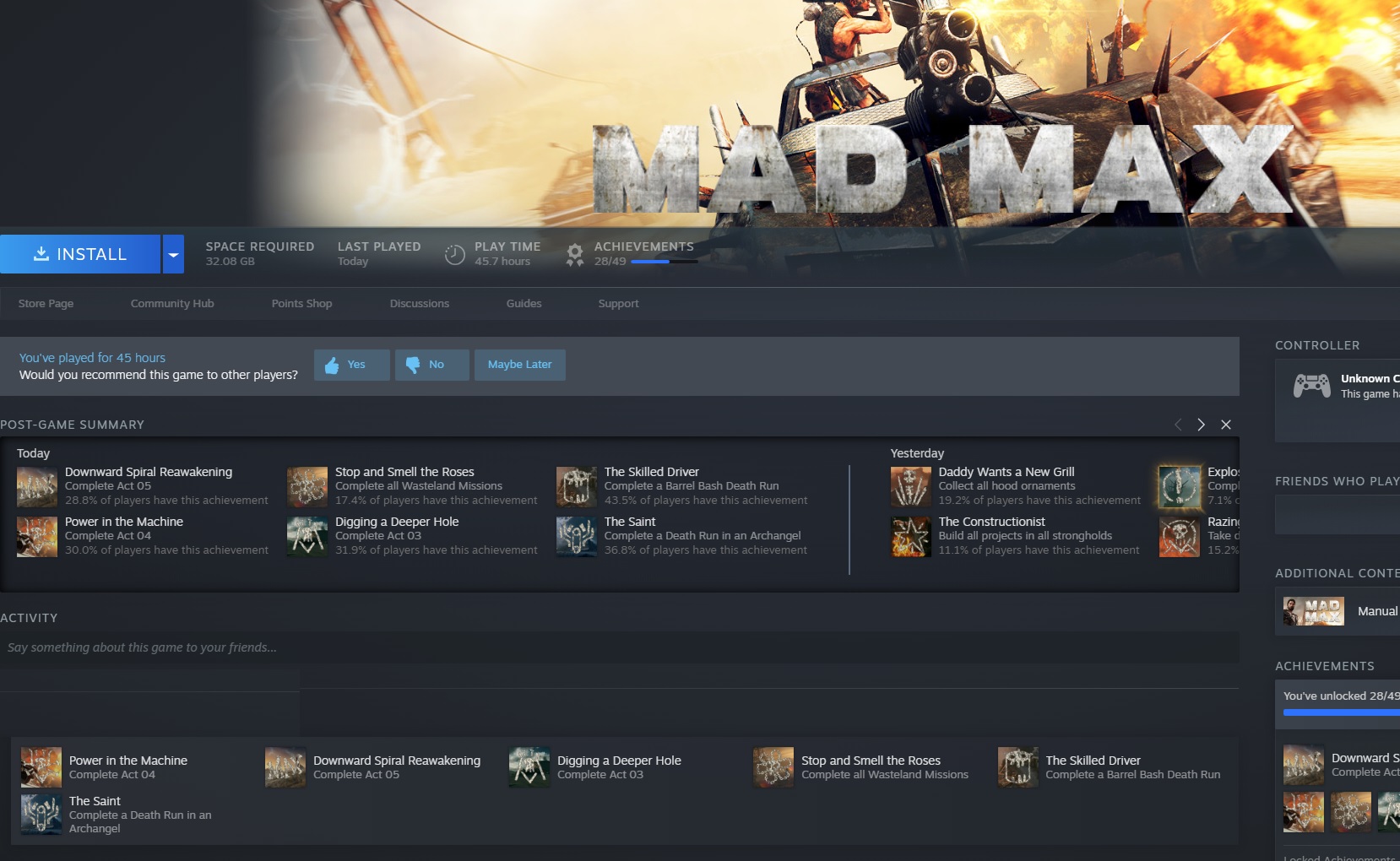
Task: Go to next post-game summary page
Action: [x=1201, y=425]
